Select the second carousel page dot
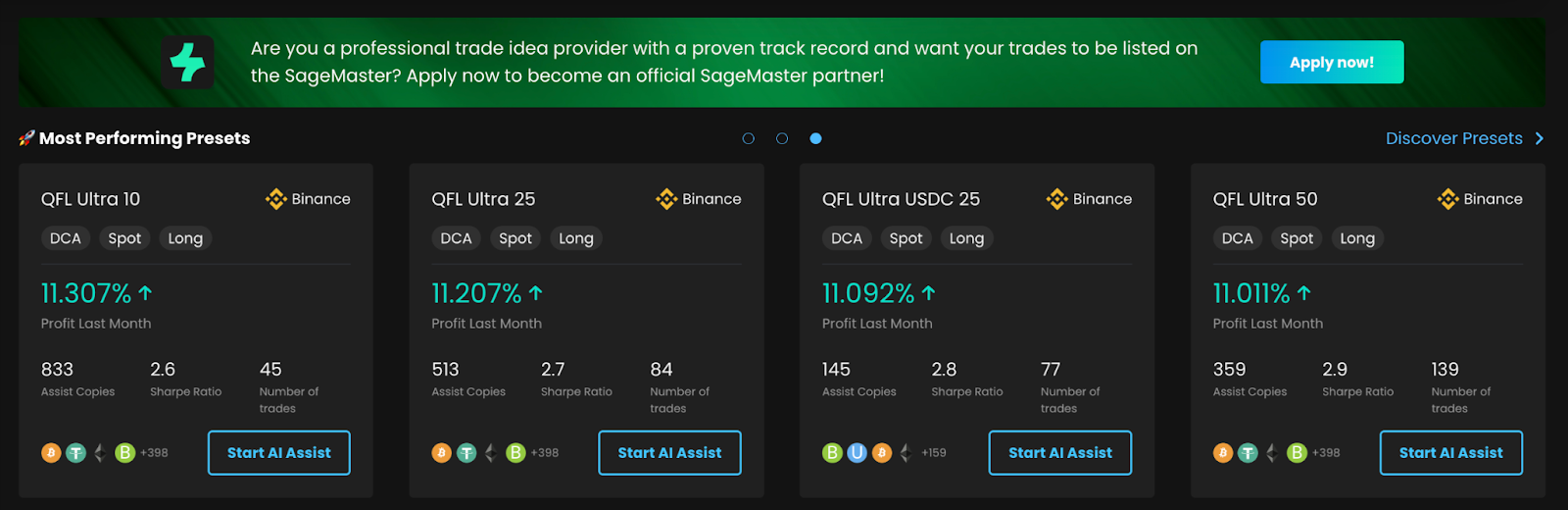This screenshot has height=510, width=1568. (782, 138)
